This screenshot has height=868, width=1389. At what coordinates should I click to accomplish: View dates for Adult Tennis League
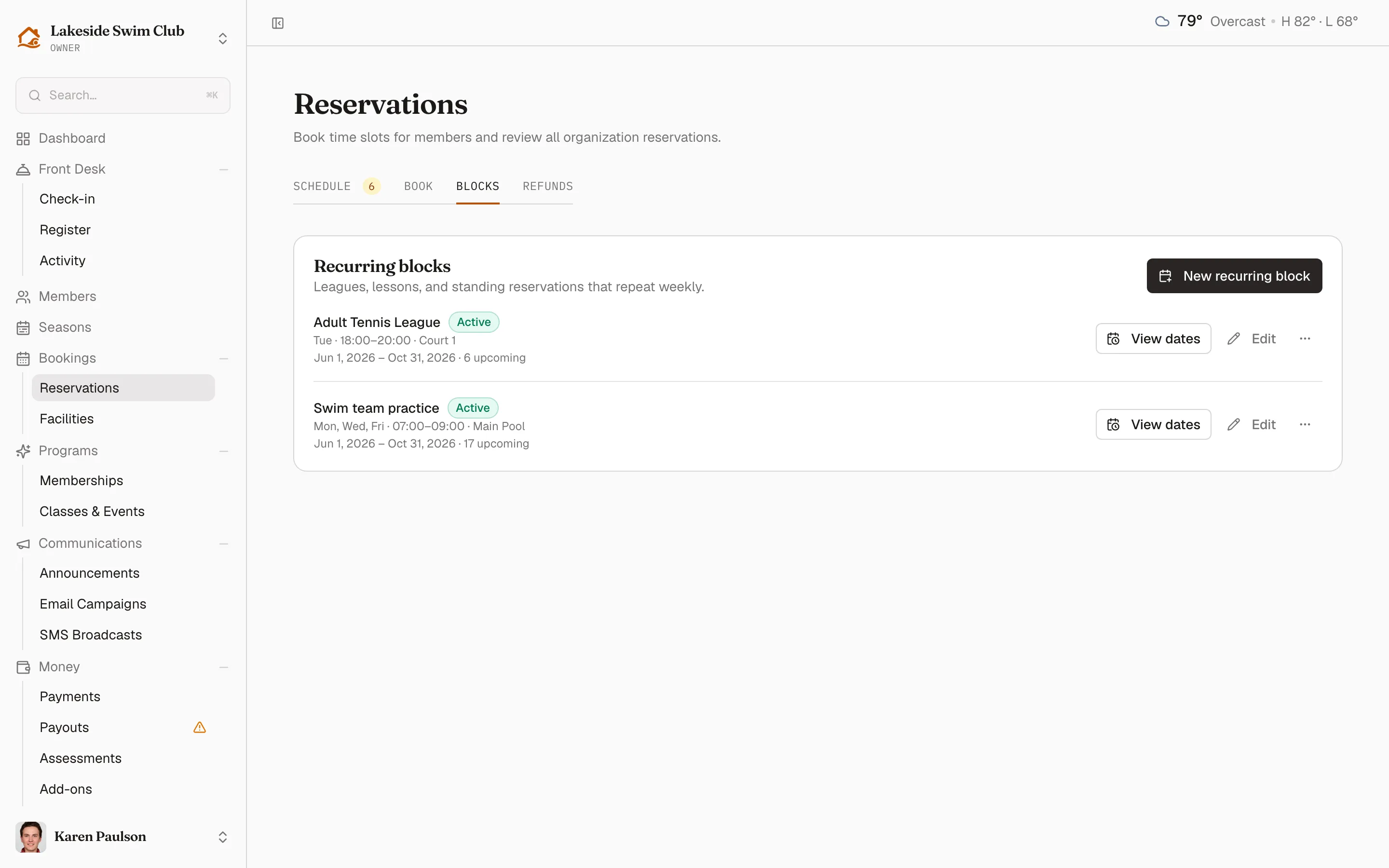click(1153, 339)
